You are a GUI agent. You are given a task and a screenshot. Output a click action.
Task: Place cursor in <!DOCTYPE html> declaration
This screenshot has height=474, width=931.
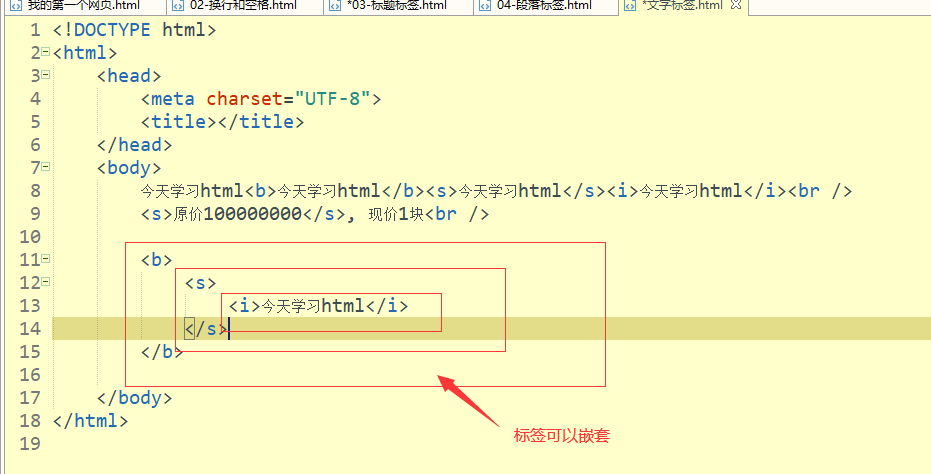coord(135,30)
